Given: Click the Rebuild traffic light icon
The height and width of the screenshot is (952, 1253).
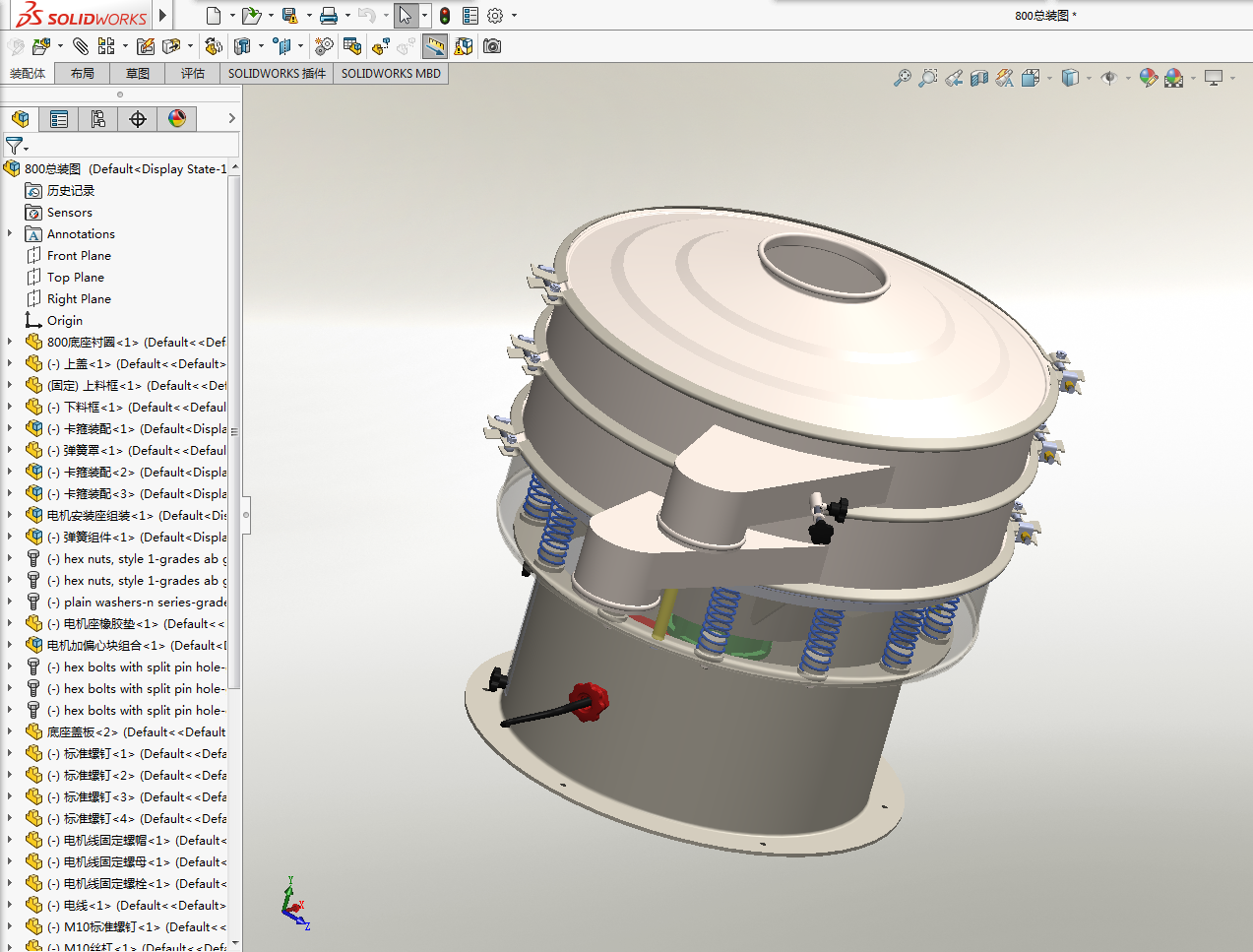Looking at the screenshot, I should click(445, 16).
